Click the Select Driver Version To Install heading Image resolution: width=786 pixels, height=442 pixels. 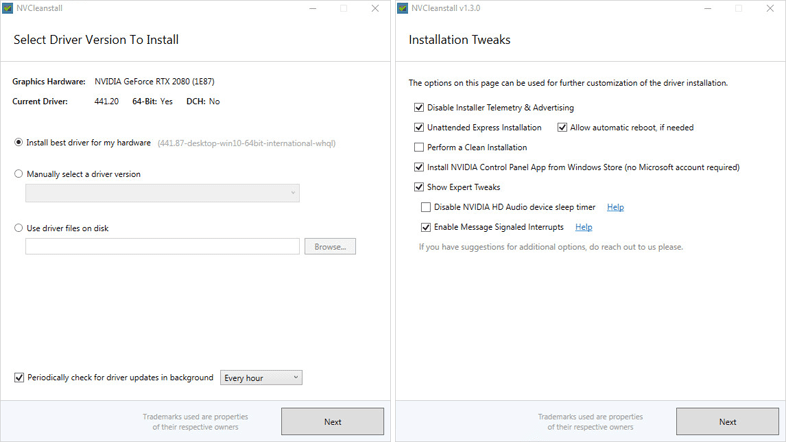click(x=96, y=40)
